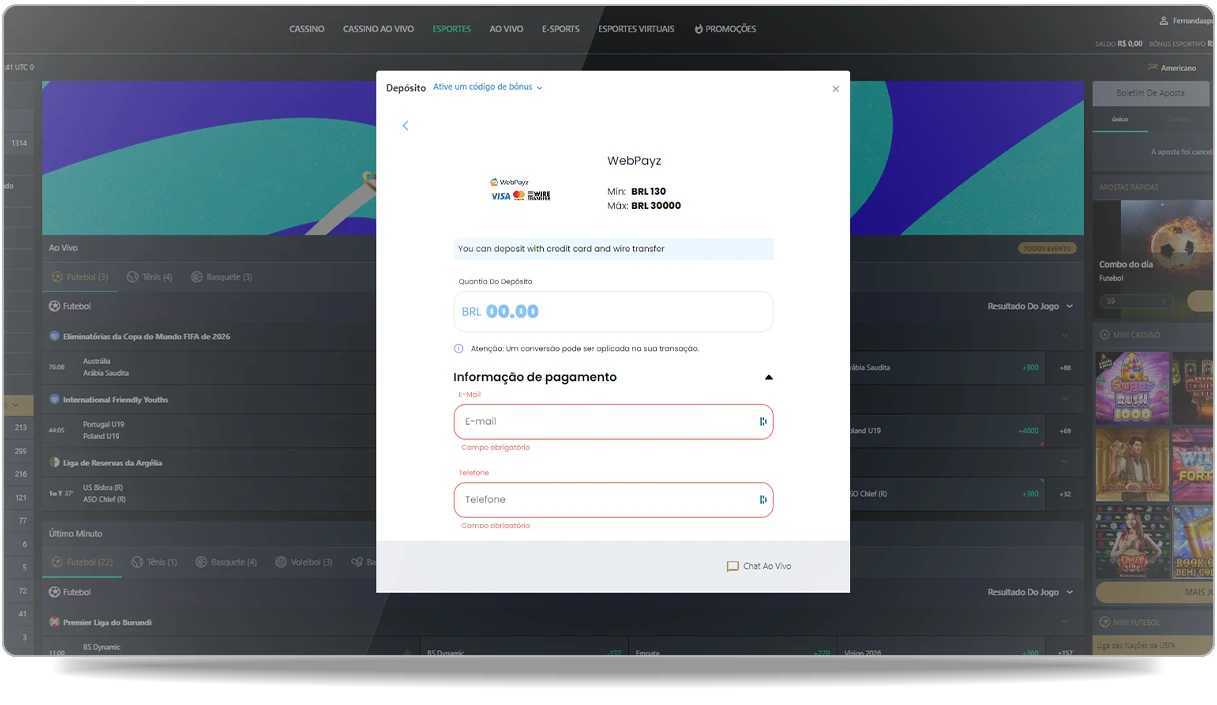1217x705 pixels.
Task: Expand the bonus code activation dropdown
Action: pos(488,87)
